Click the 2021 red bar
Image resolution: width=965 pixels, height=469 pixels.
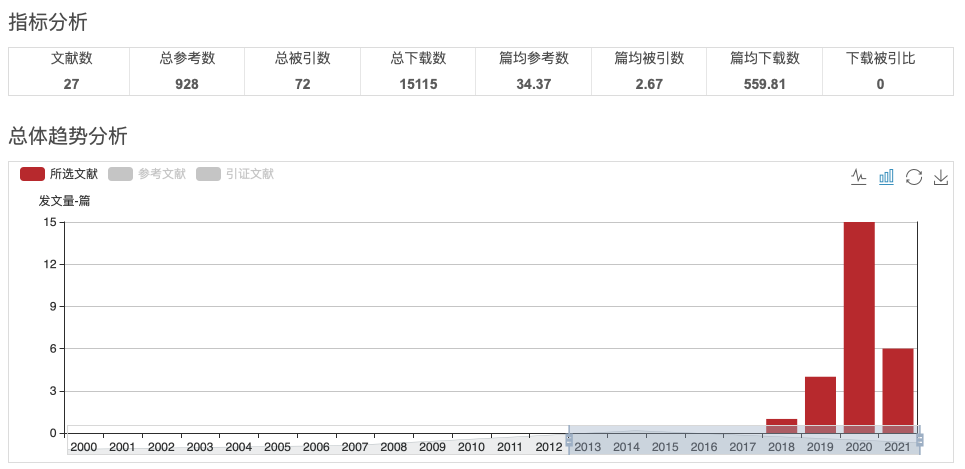898,391
